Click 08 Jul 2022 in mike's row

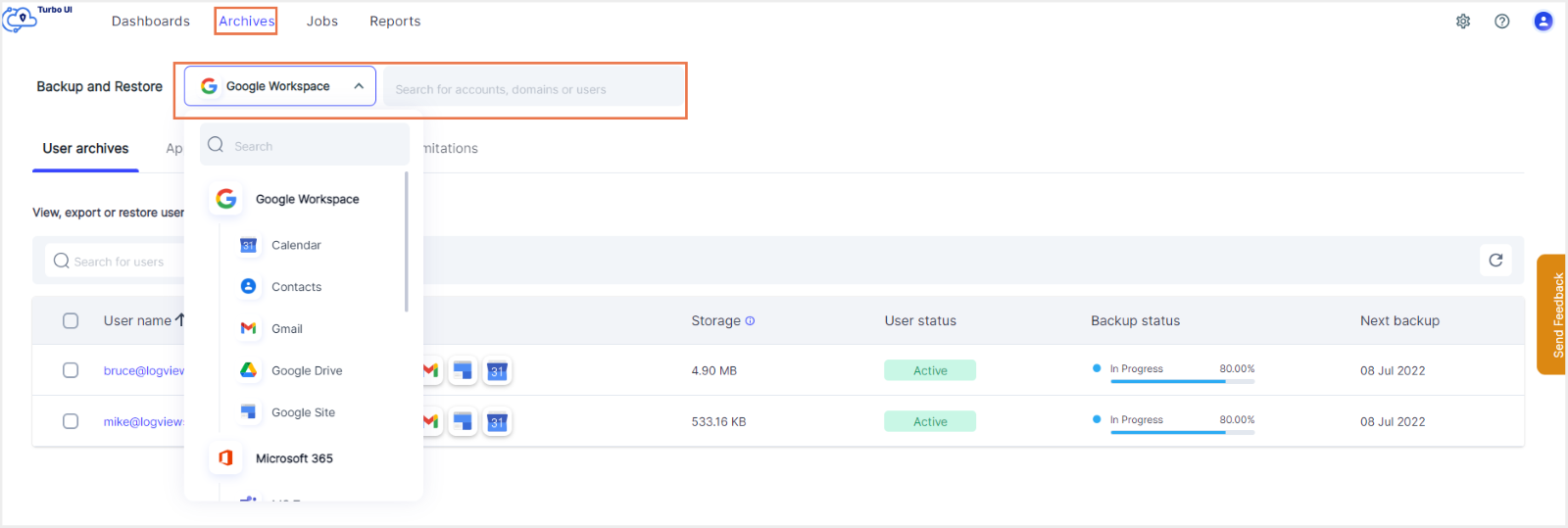1393,421
